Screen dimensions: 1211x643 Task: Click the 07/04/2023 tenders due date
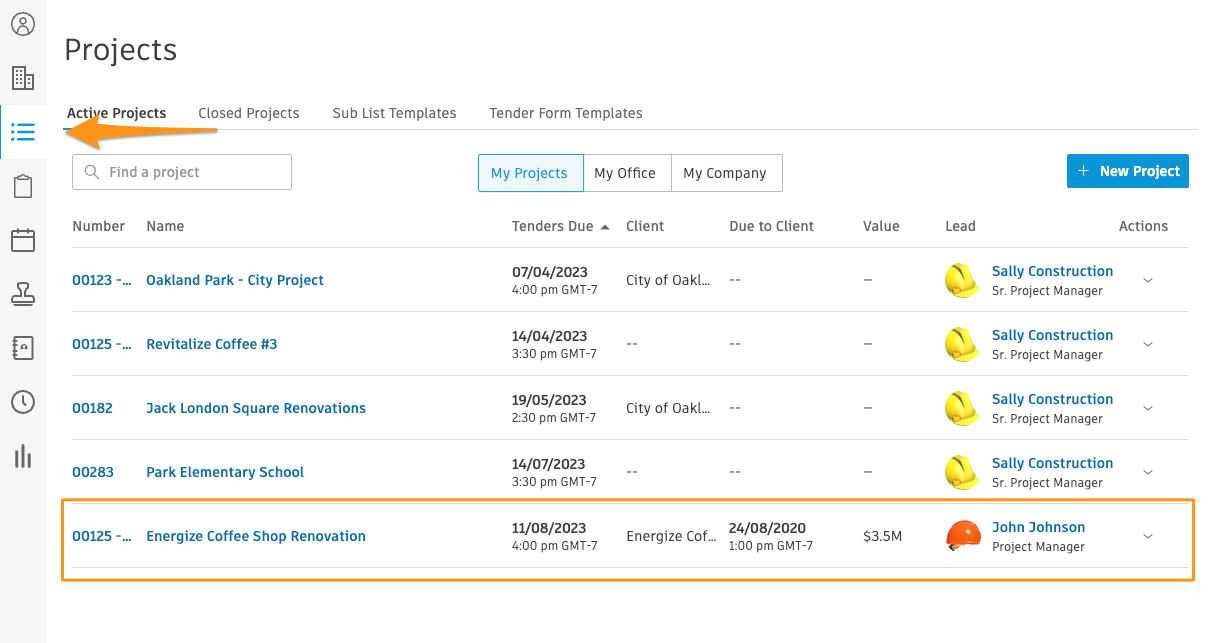[550, 272]
